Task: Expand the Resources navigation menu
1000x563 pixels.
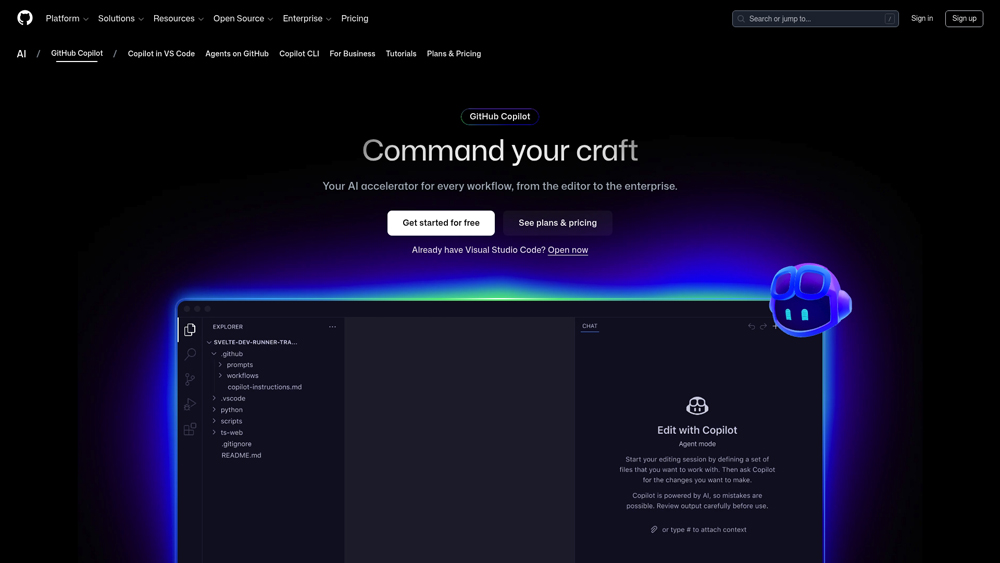Action: coord(178,18)
